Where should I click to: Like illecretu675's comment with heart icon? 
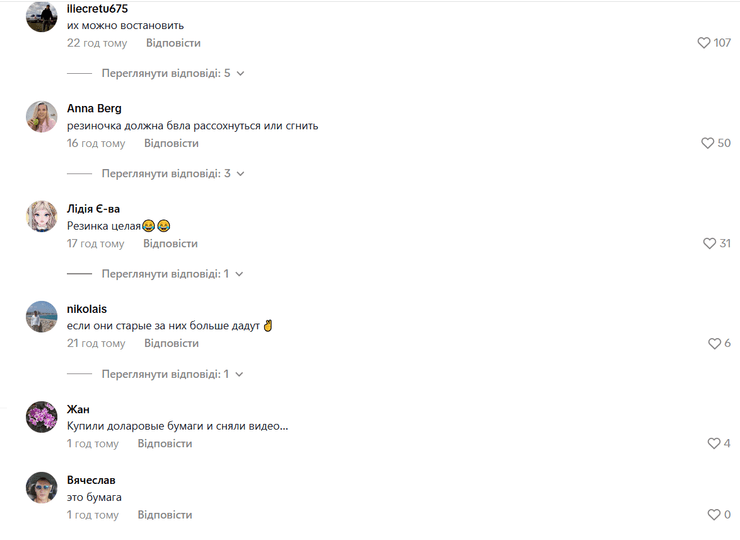coord(703,43)
